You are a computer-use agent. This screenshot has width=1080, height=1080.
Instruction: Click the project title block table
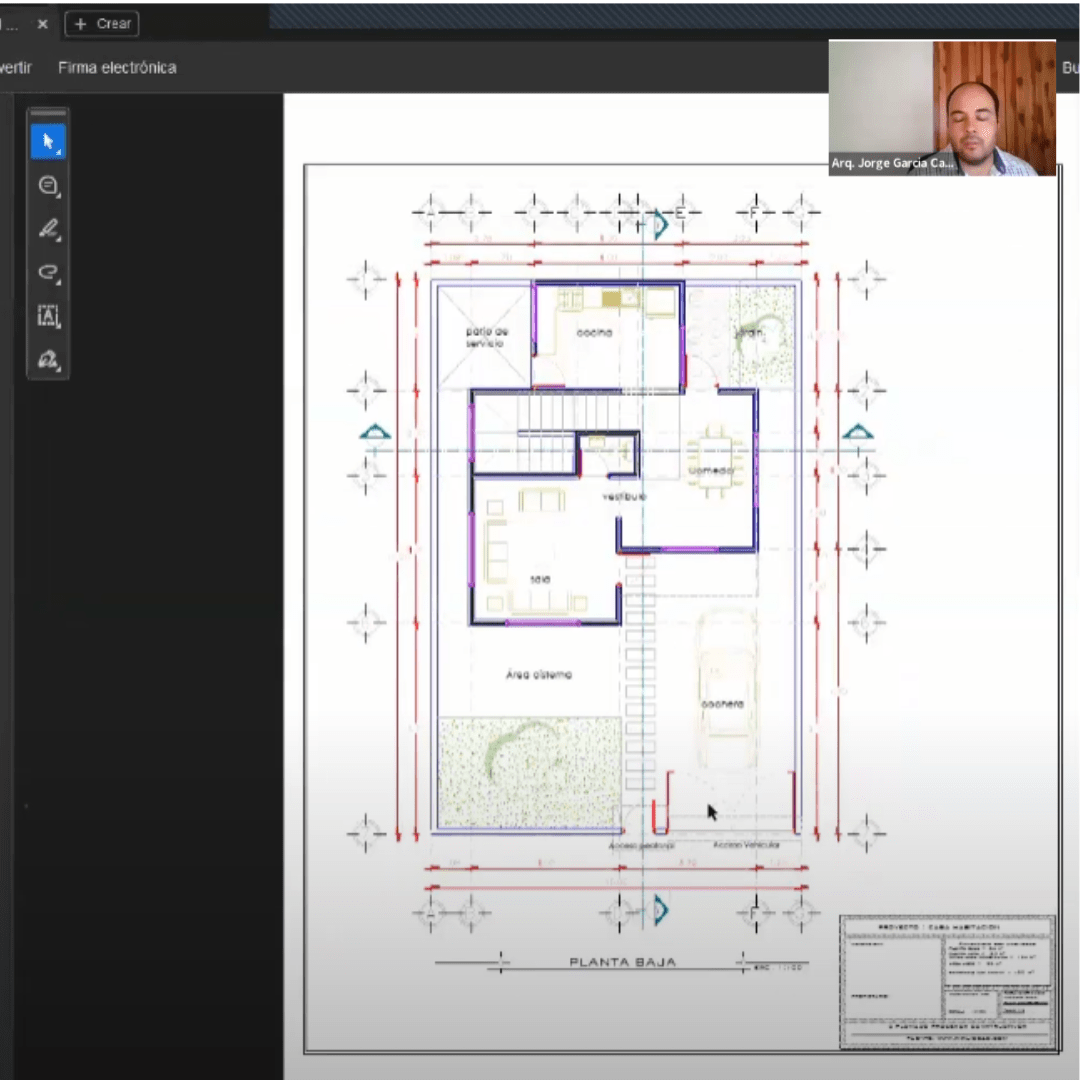click(x=946, y=981)
